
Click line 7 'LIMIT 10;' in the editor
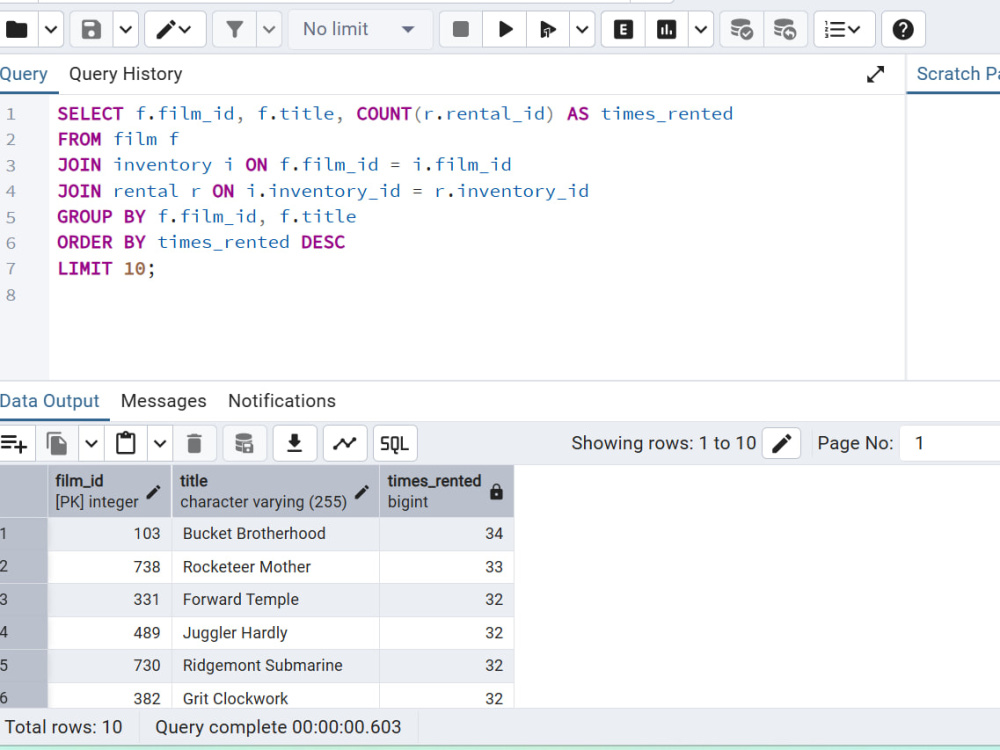pyautogui.click(x=106, y=268)
